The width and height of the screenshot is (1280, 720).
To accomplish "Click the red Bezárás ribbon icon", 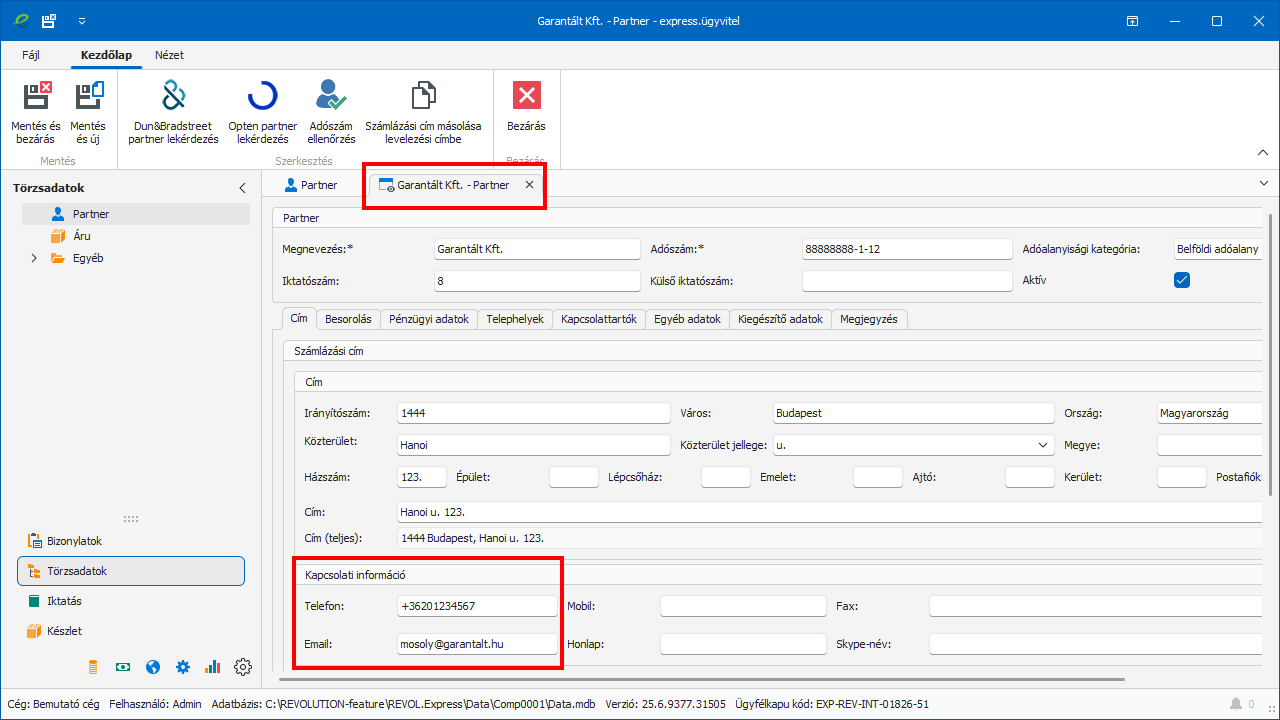I will pyautogui.click(x=526, y=96).
